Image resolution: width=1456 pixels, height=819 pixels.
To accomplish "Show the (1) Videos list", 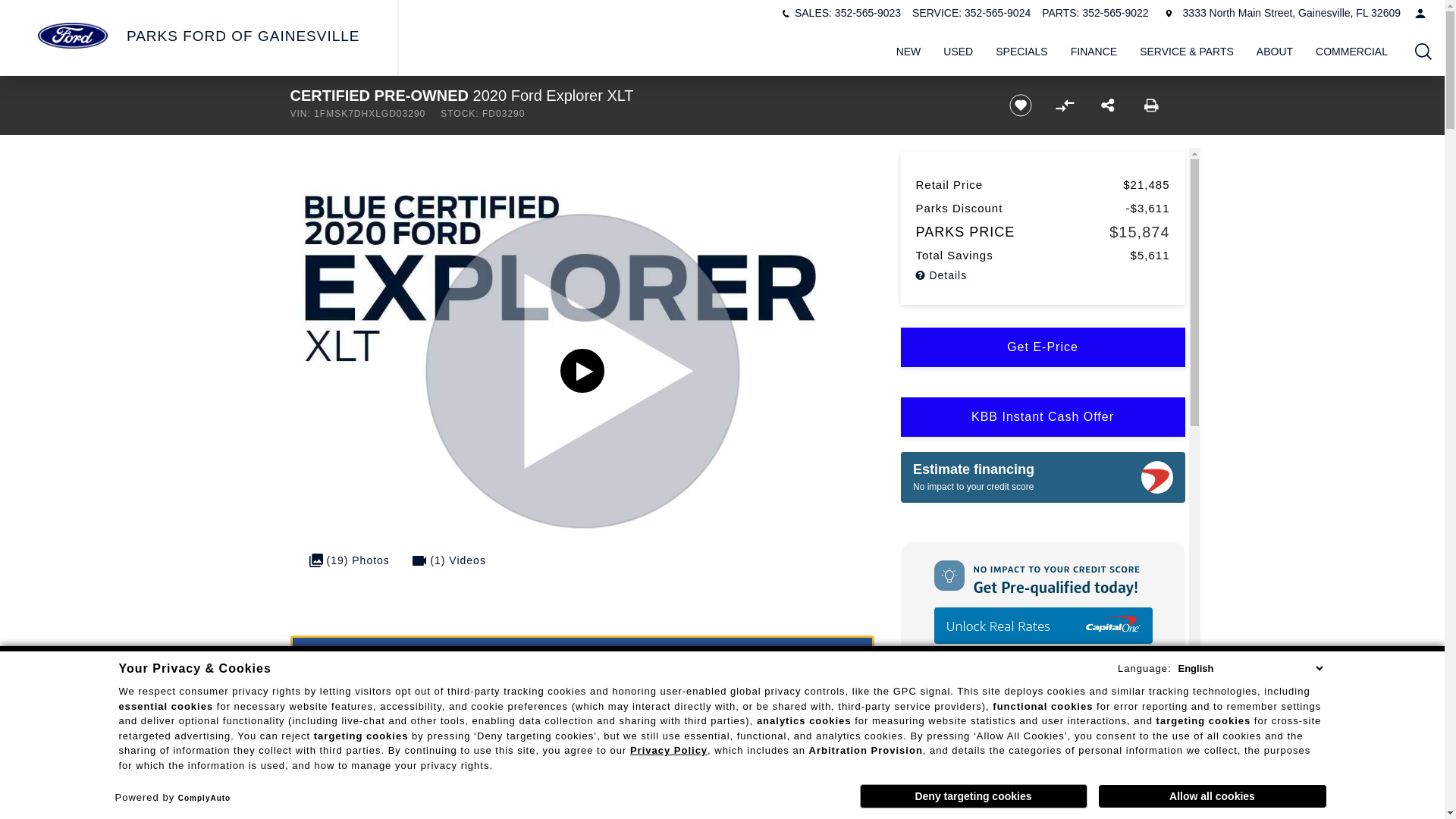I will pyautogui.click(x=449, y=560).
